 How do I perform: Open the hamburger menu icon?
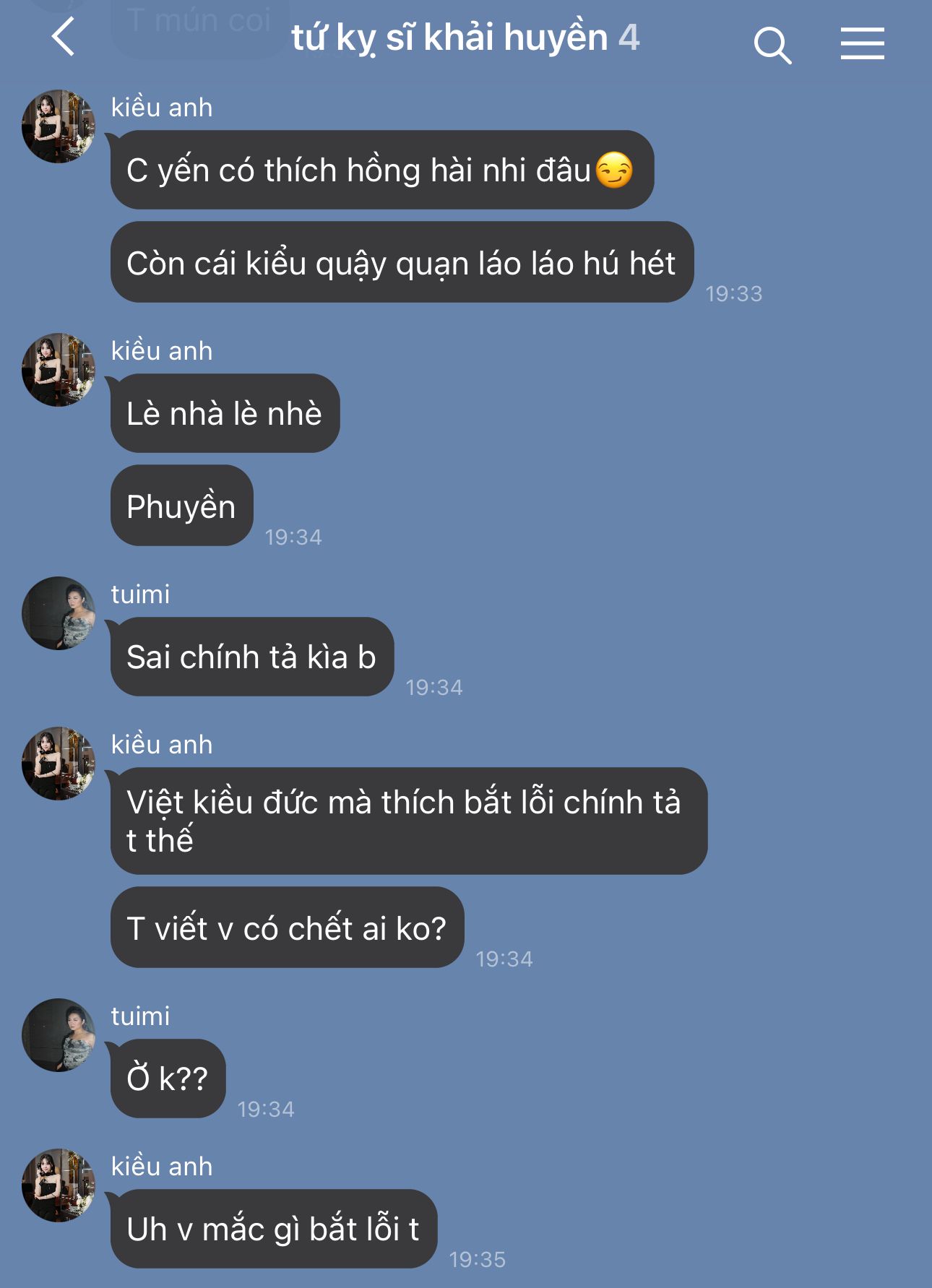[x=862, y=43]
